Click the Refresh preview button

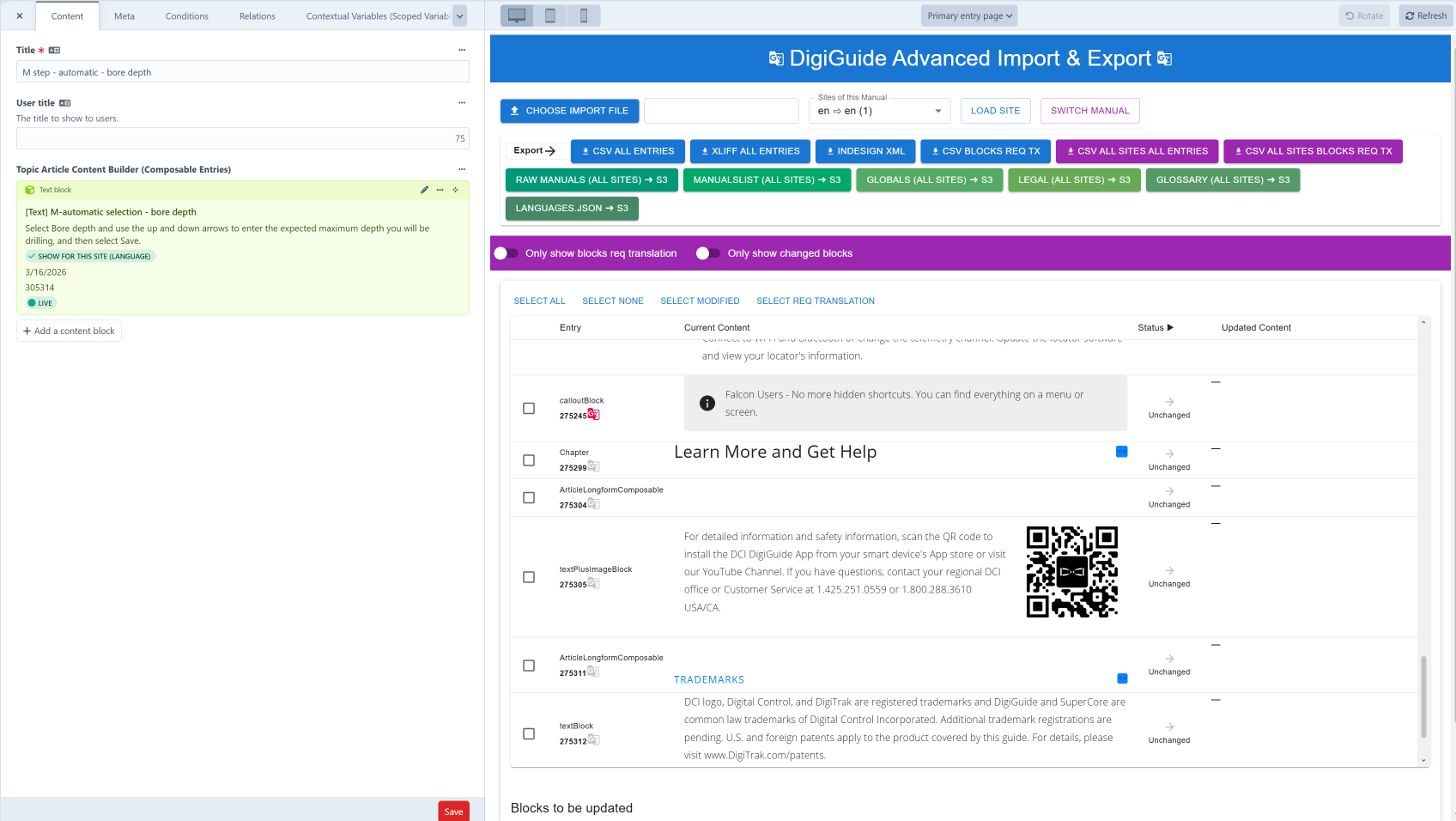(1426, 15)
